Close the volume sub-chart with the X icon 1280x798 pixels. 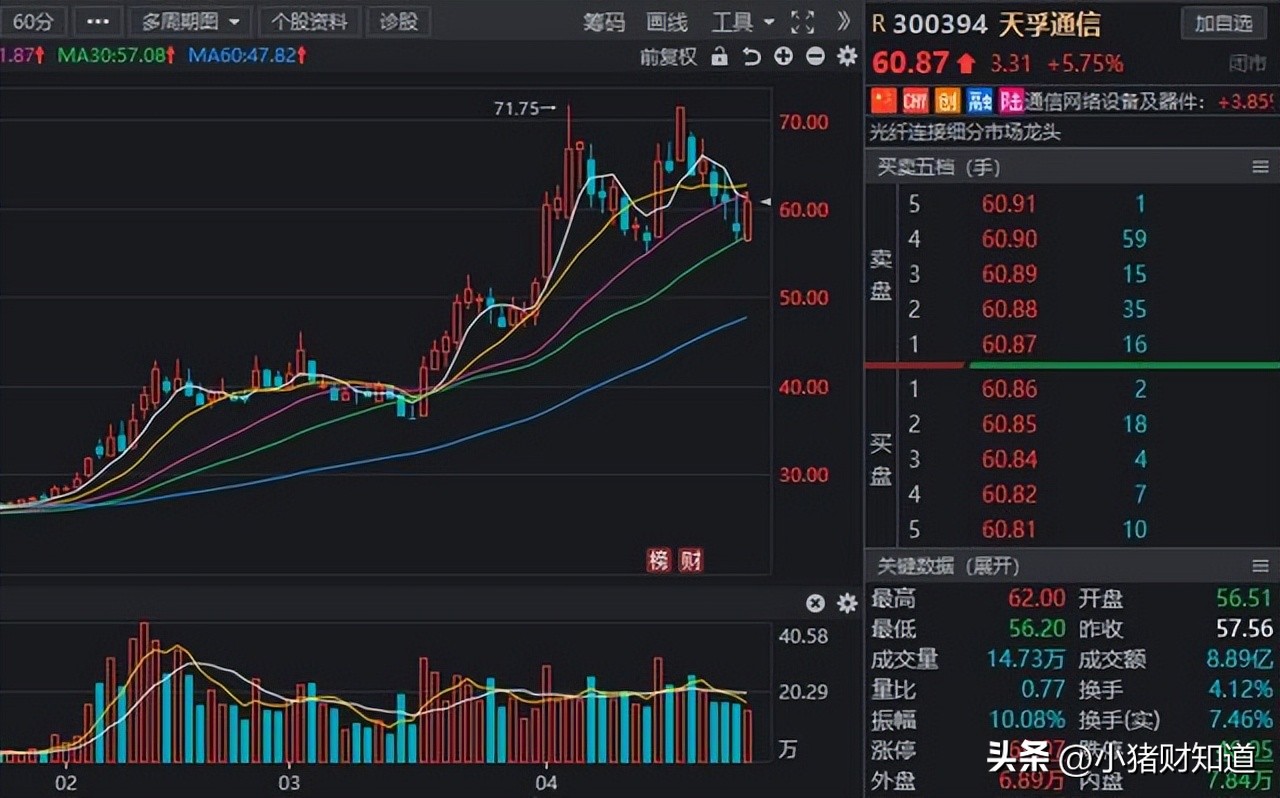(815, 603)
